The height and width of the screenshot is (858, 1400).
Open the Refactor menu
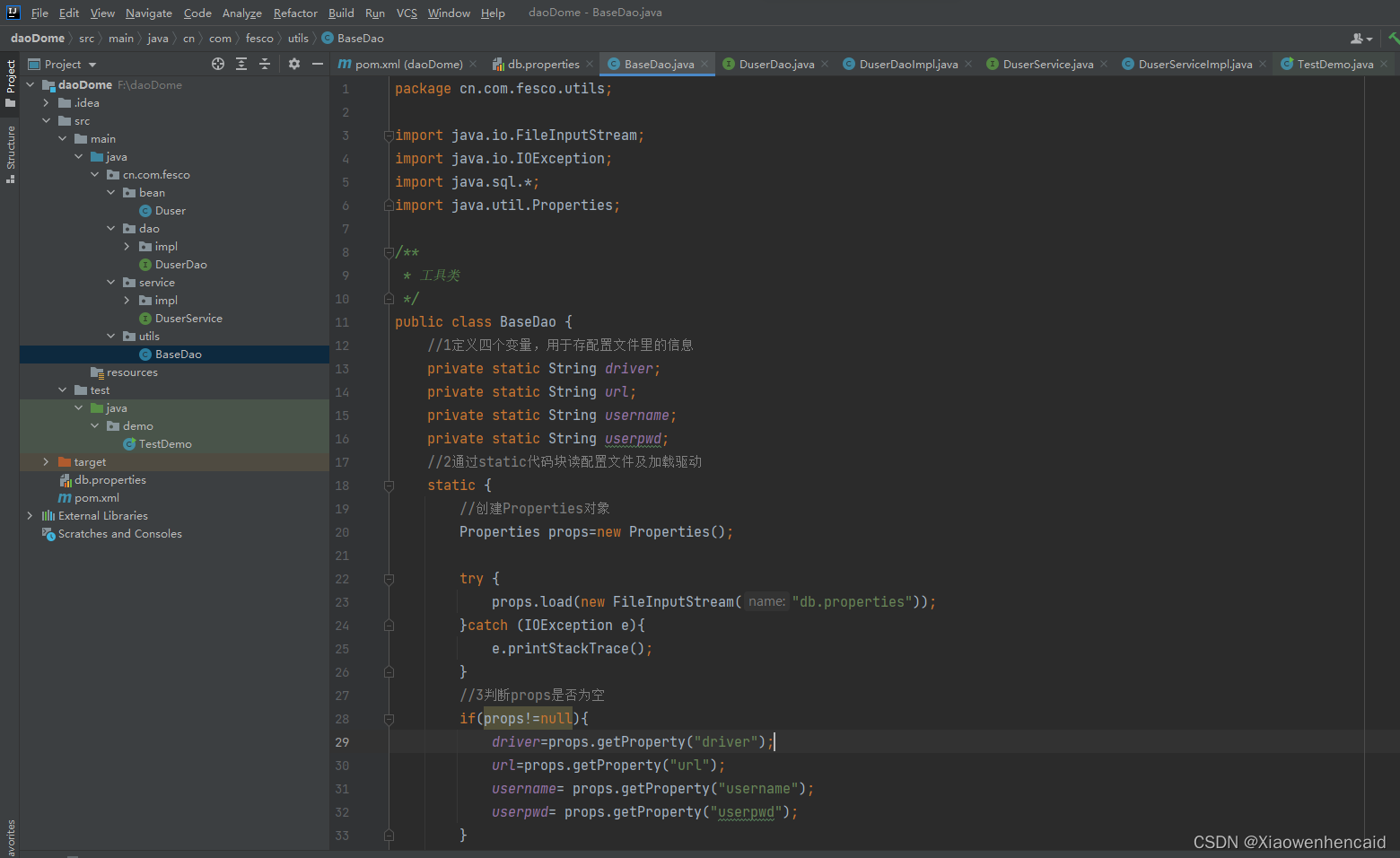tap(295, 13)
